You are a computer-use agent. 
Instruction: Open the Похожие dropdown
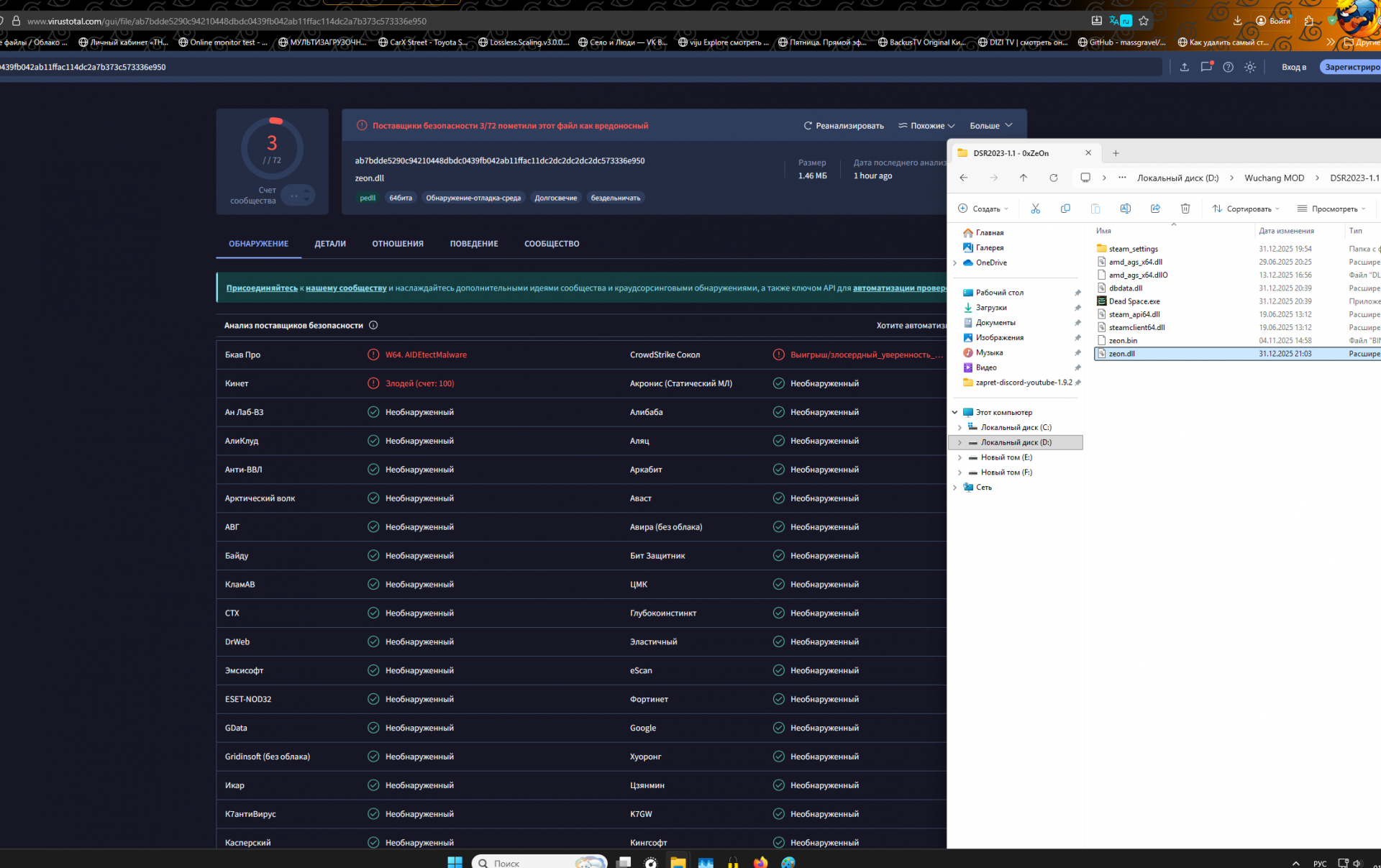coord(926,126)
